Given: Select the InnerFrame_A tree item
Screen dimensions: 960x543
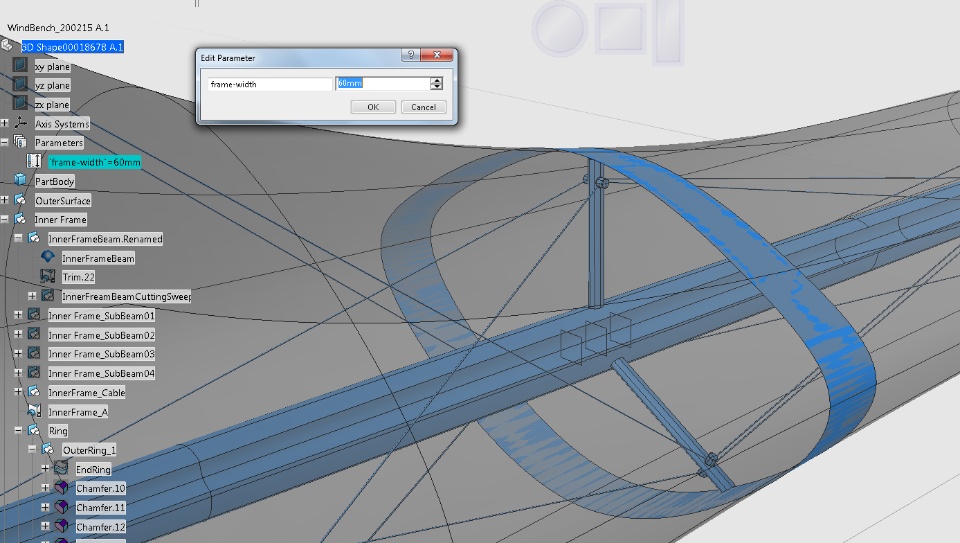Looking at the screenshot, I should (x=78, y=412).
